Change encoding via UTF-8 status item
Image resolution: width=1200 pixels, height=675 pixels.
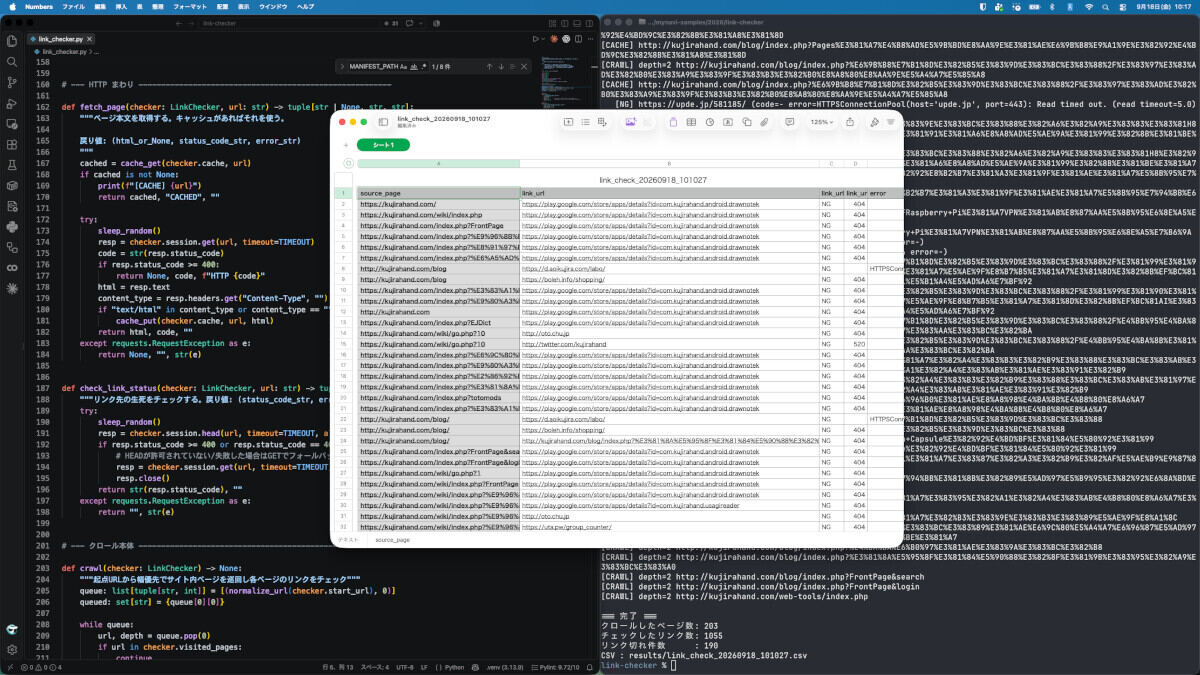point(405,667)
